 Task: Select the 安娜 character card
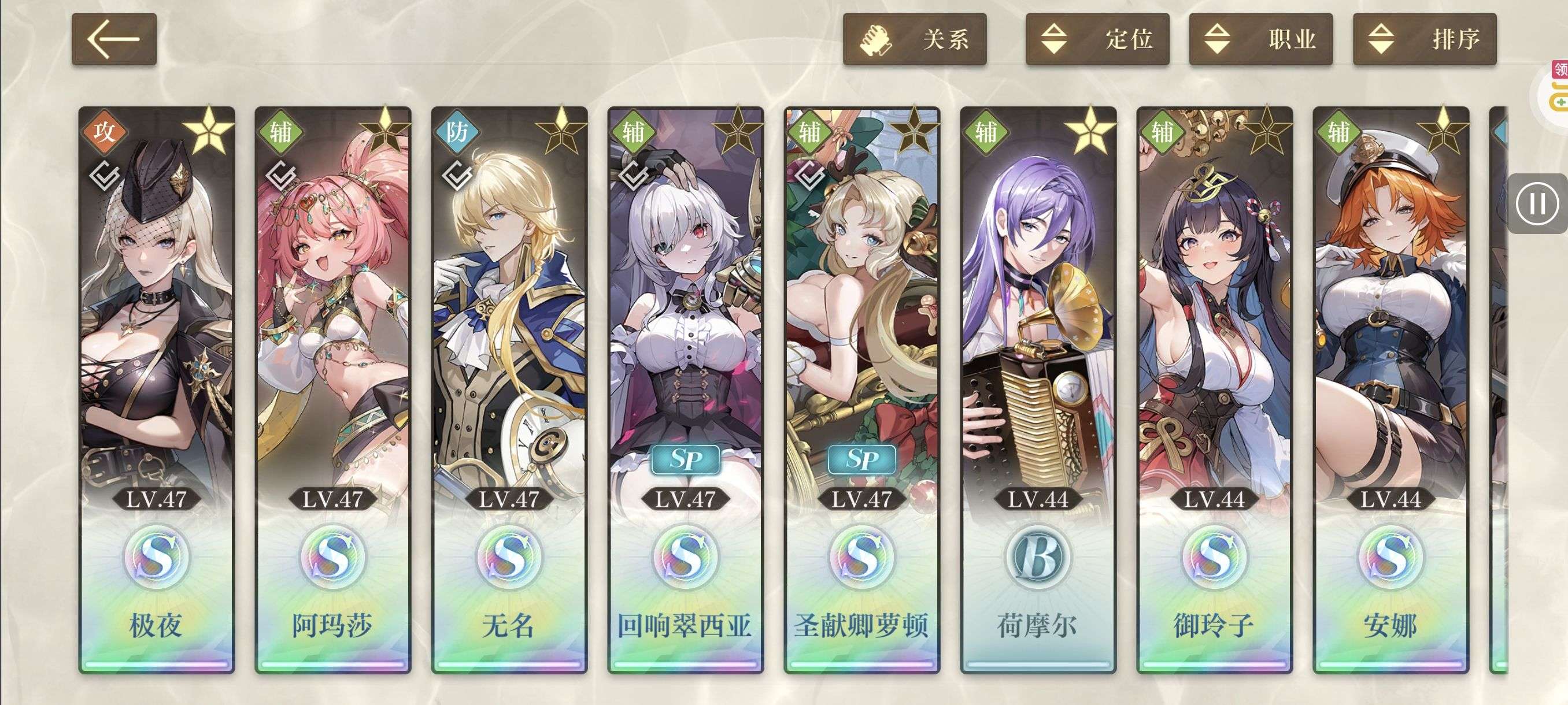tap(1391, 390)
